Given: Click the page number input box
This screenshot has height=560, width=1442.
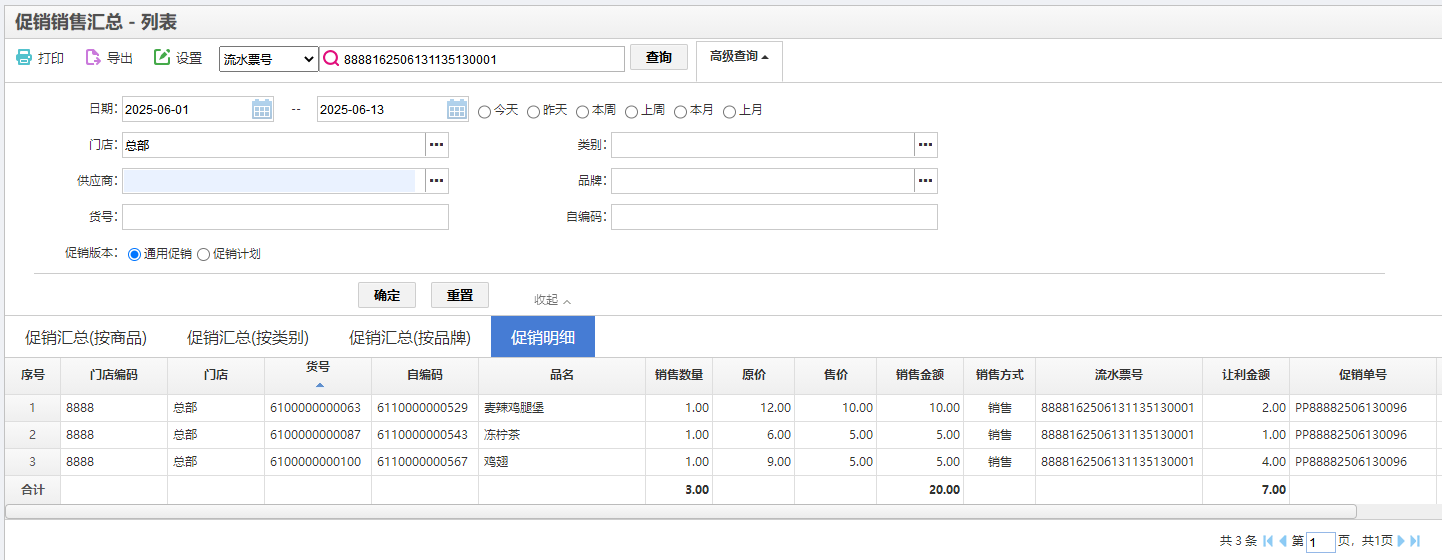Looking at the screenshot, I should click(1321, 542).
